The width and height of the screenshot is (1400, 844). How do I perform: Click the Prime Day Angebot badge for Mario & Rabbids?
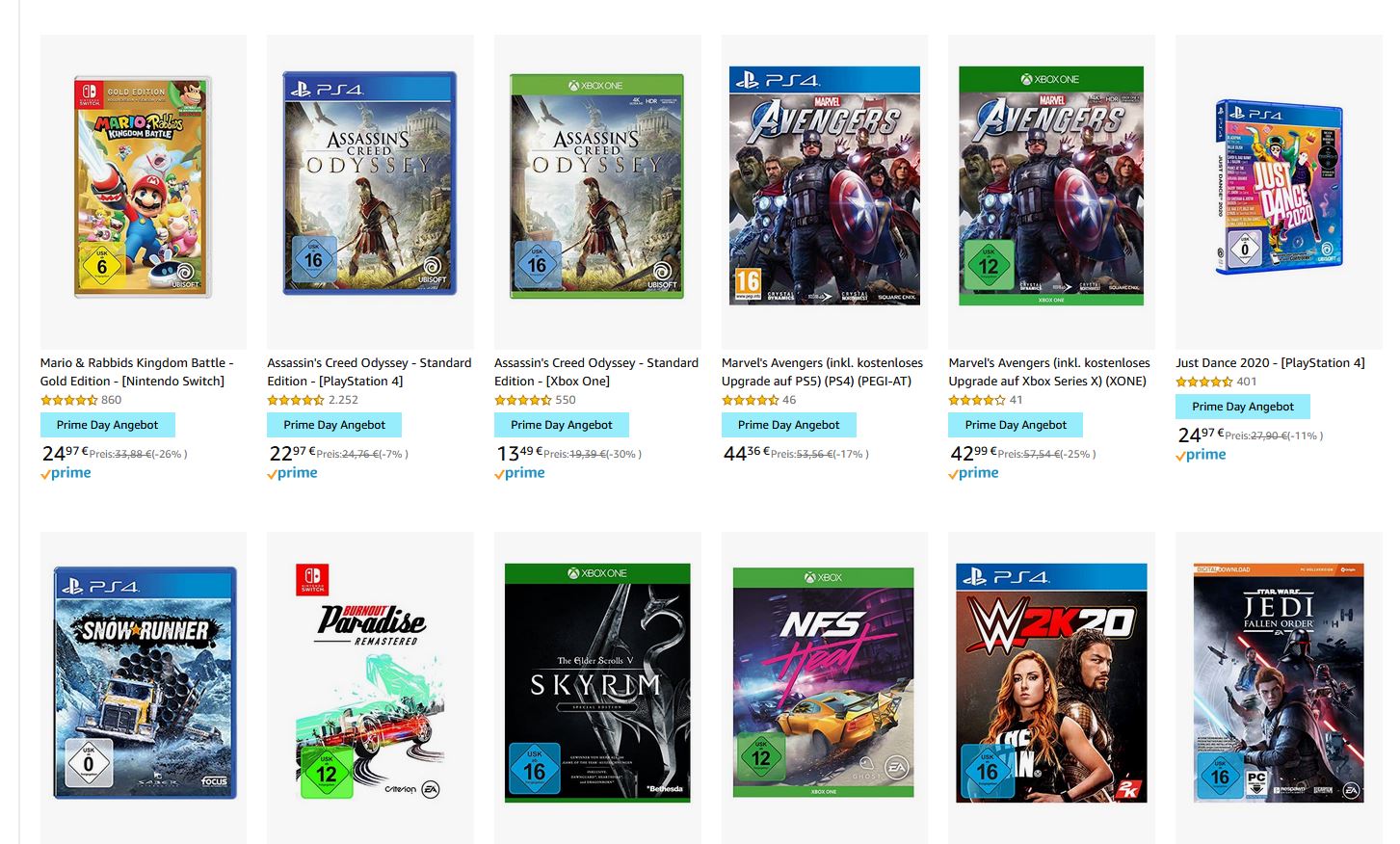click(107, 424)
